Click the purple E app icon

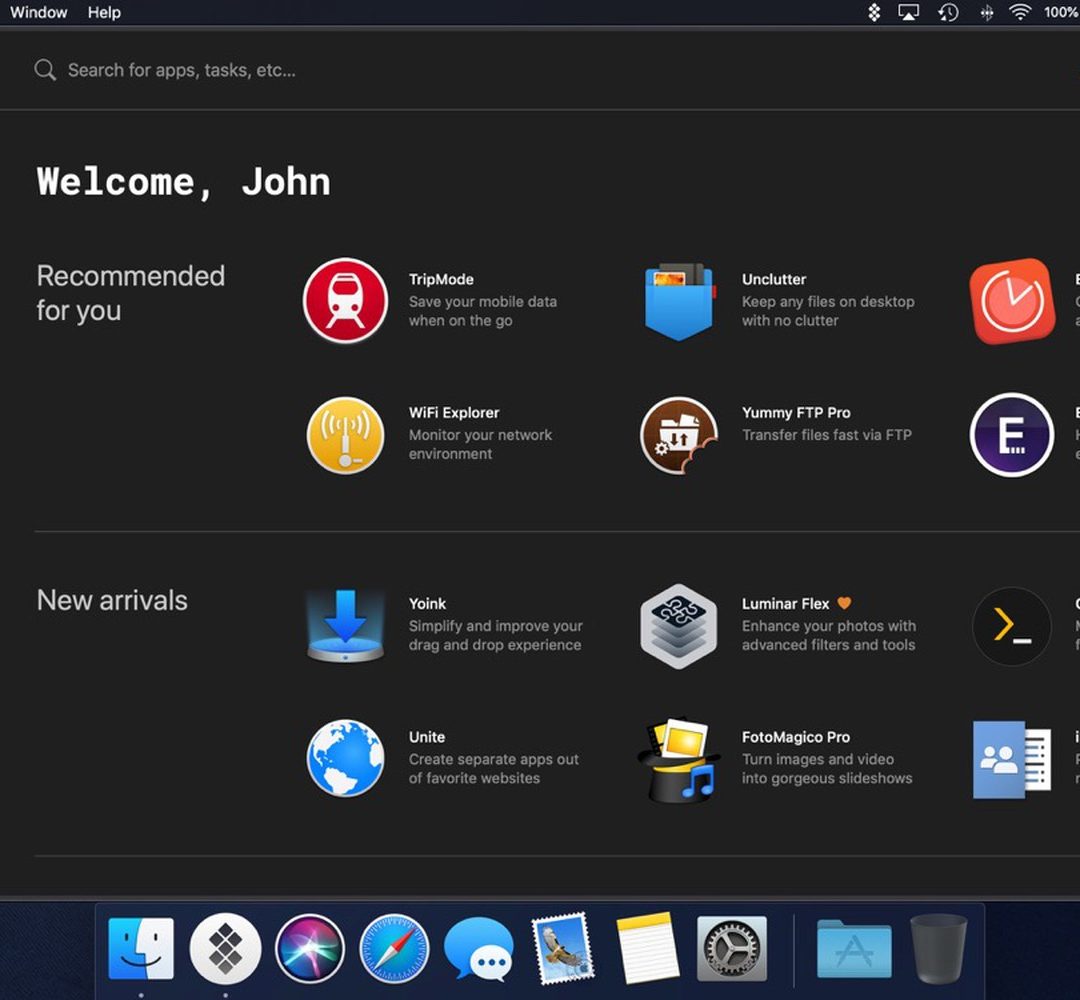1012,435
